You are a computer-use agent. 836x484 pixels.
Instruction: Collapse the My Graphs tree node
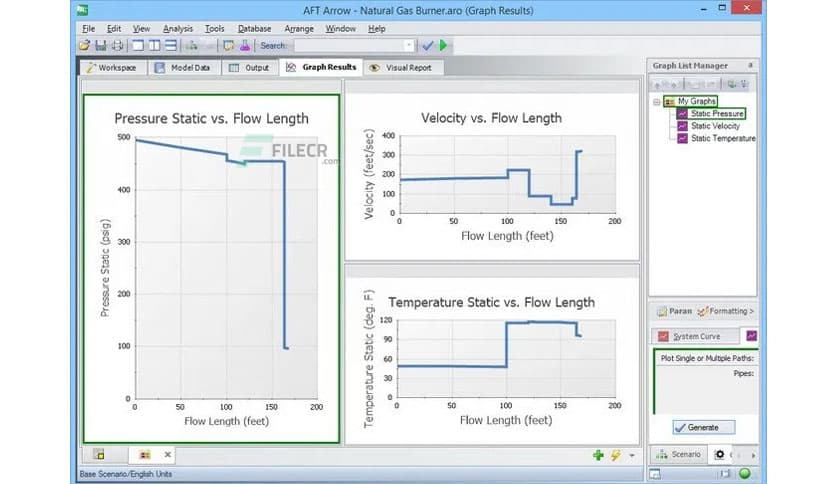pos(657,101)
